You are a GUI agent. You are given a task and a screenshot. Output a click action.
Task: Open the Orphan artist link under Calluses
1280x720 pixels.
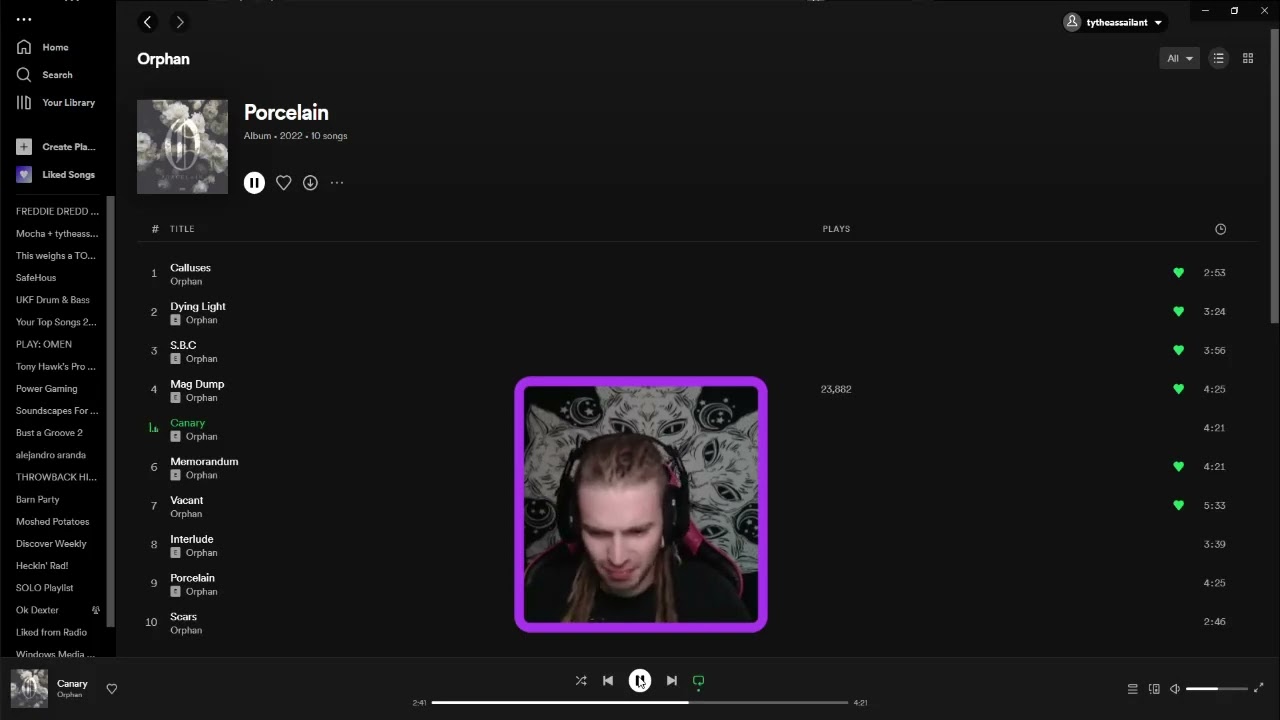186,282
